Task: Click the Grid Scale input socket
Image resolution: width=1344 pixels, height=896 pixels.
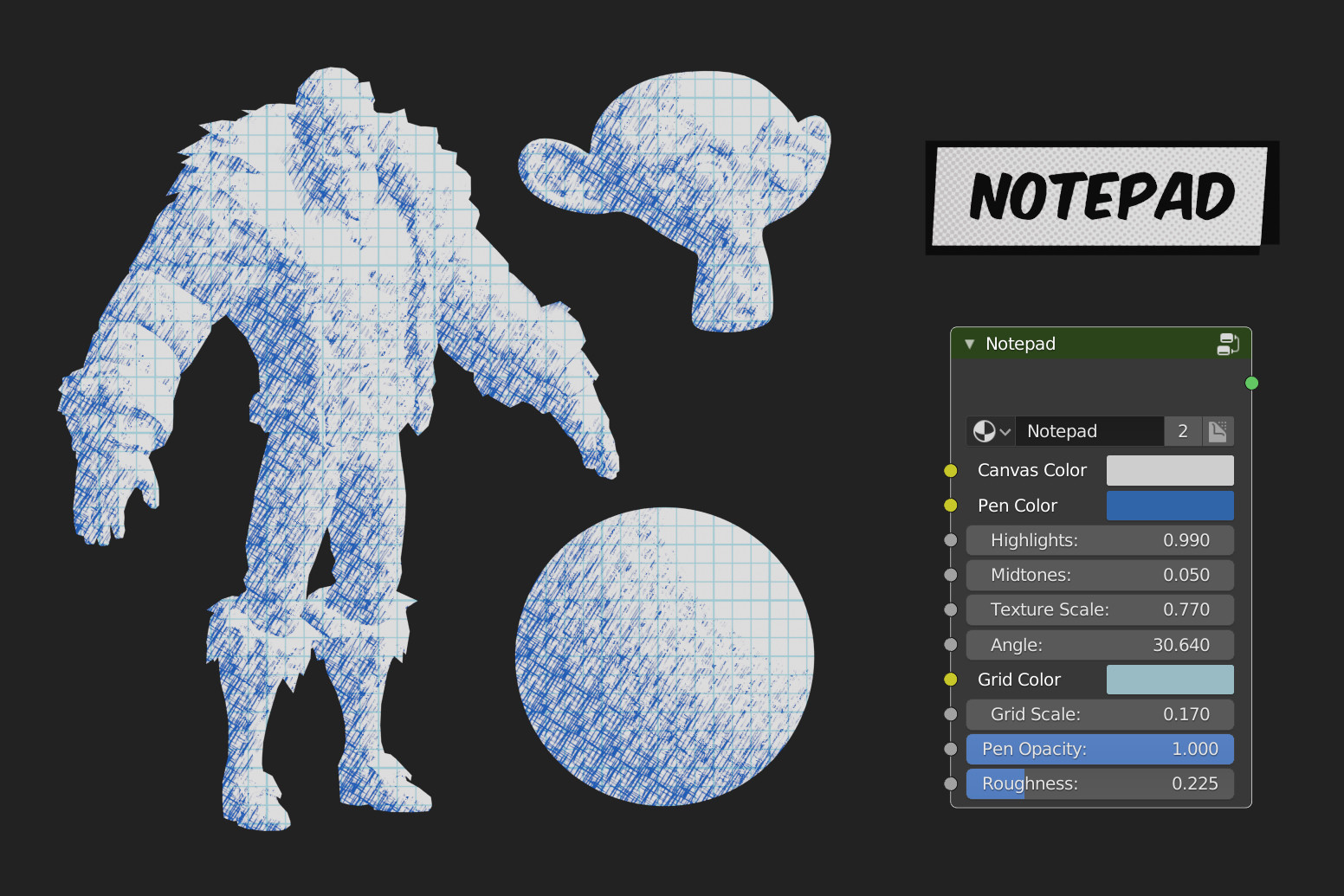Action: pos(951,714)
